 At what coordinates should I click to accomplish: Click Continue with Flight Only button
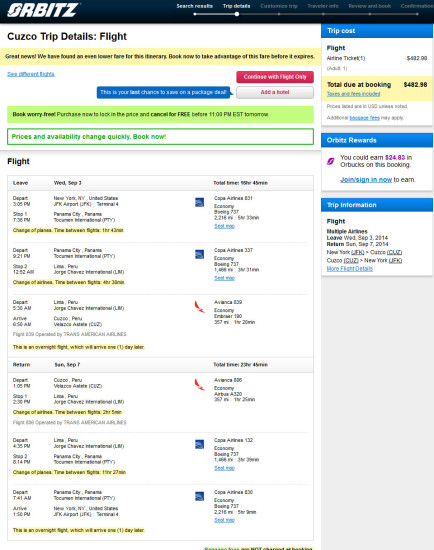point(275,77)
